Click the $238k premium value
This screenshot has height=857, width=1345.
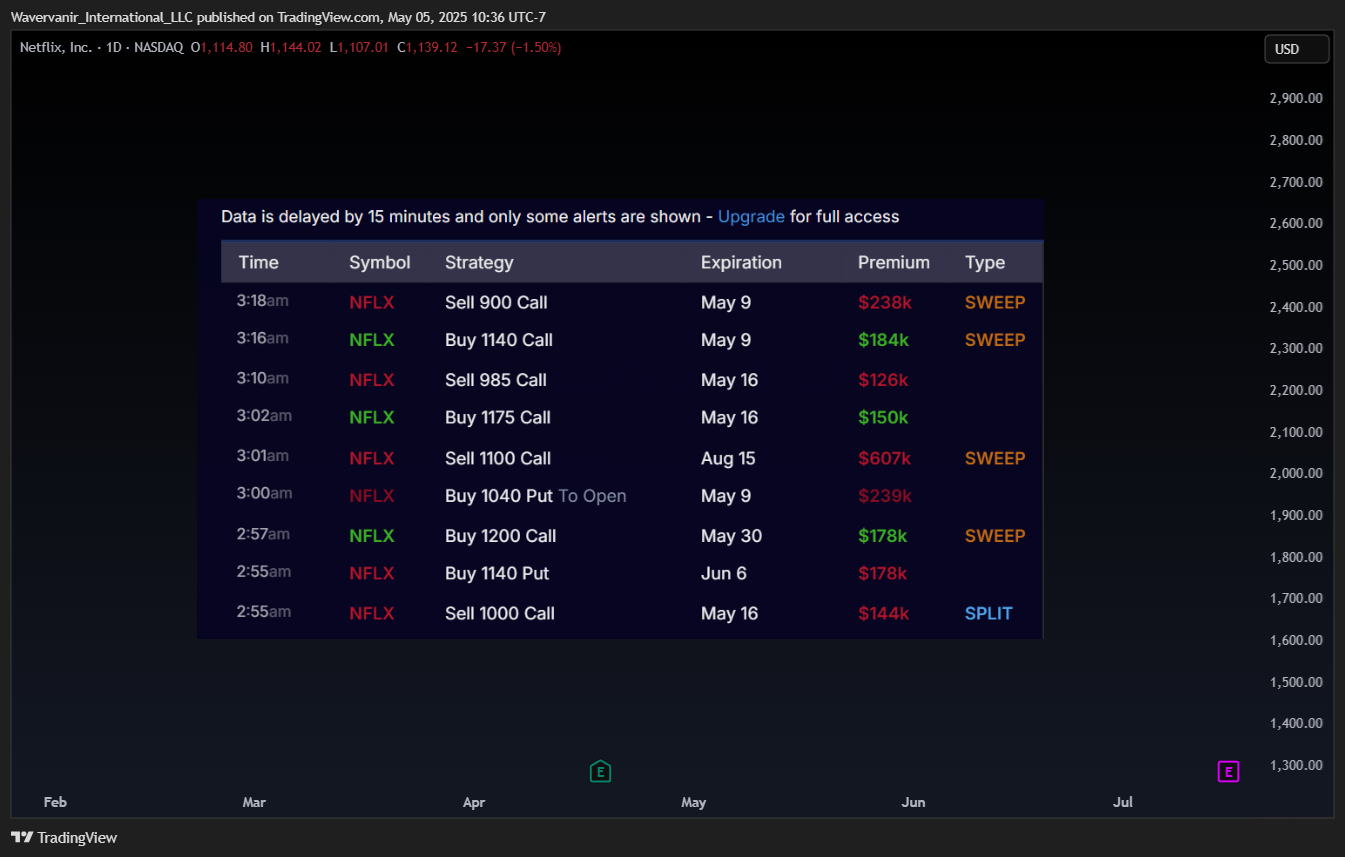tap(884, 302)
